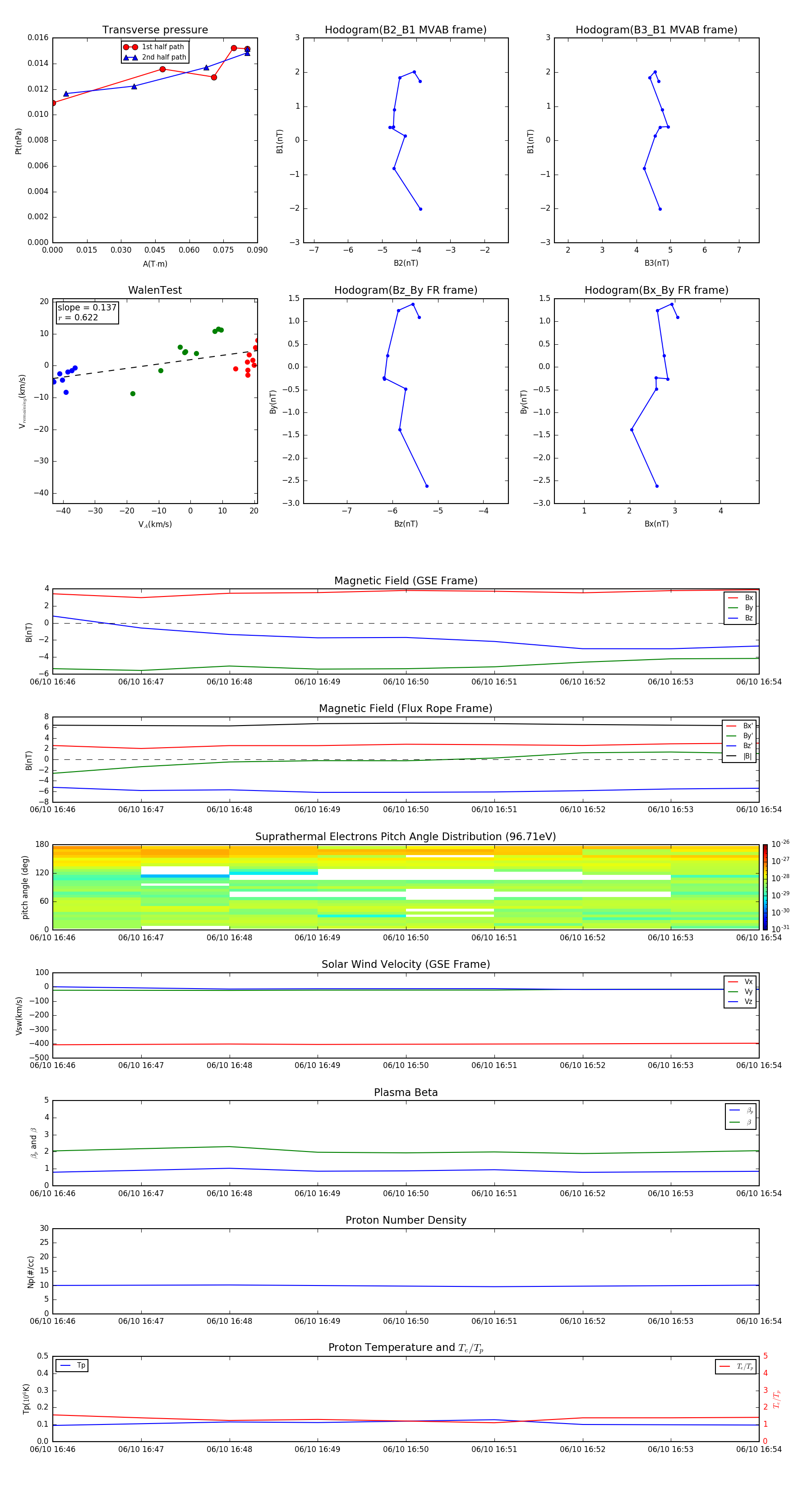Click '06/10 16:54' tick under Plasma Beta plot
Viewport: 812px width, 1489px height.
759,1193
